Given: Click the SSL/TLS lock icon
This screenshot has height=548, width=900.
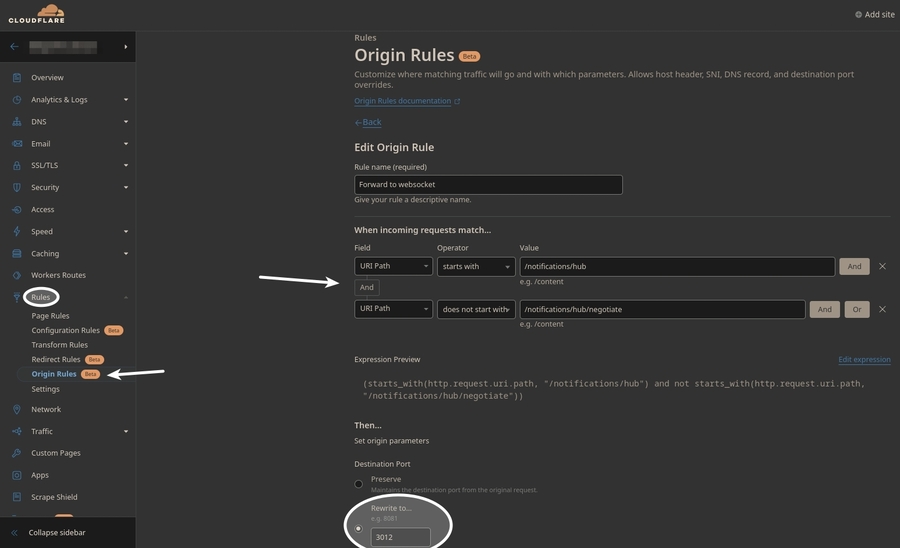Looking at the screenshot, I should (17, 166).
